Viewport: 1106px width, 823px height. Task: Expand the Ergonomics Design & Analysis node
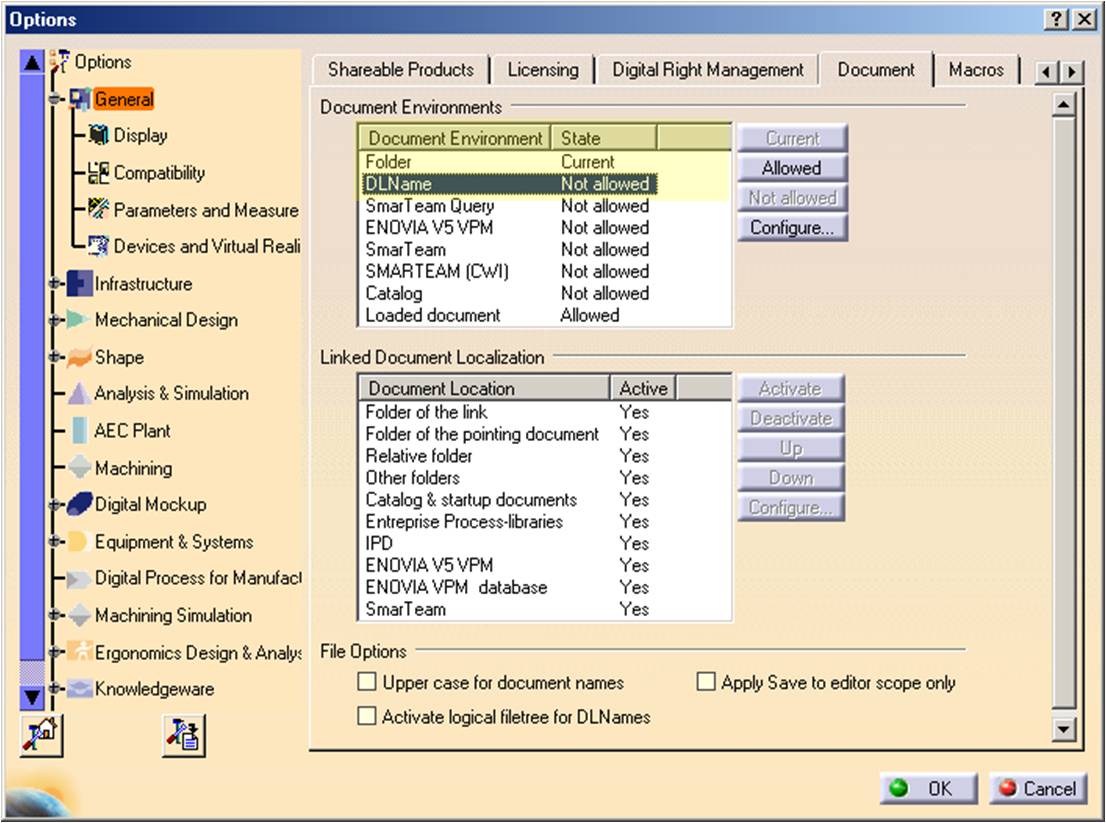[55, 652]
